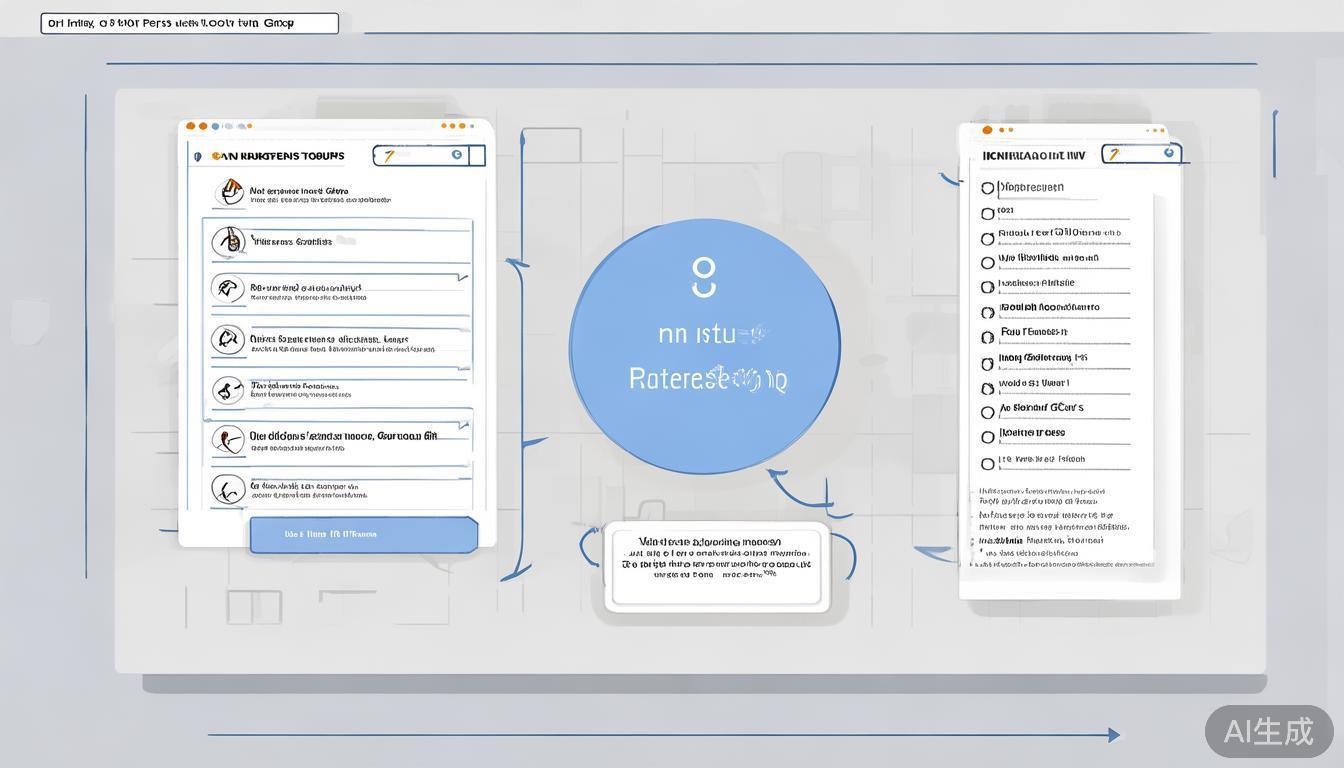Click the white text box below blue circle
The image size is (1344, 768).
point(716,567)
